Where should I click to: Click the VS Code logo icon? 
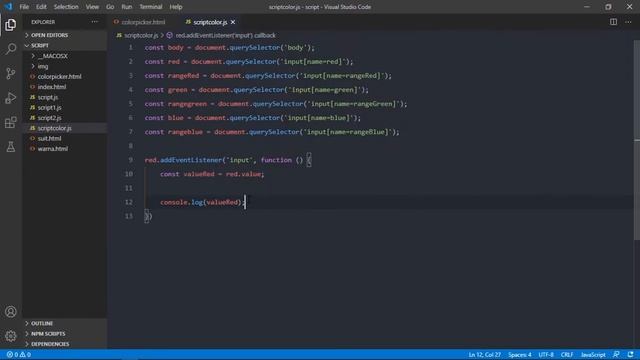[x=8, y=7]
